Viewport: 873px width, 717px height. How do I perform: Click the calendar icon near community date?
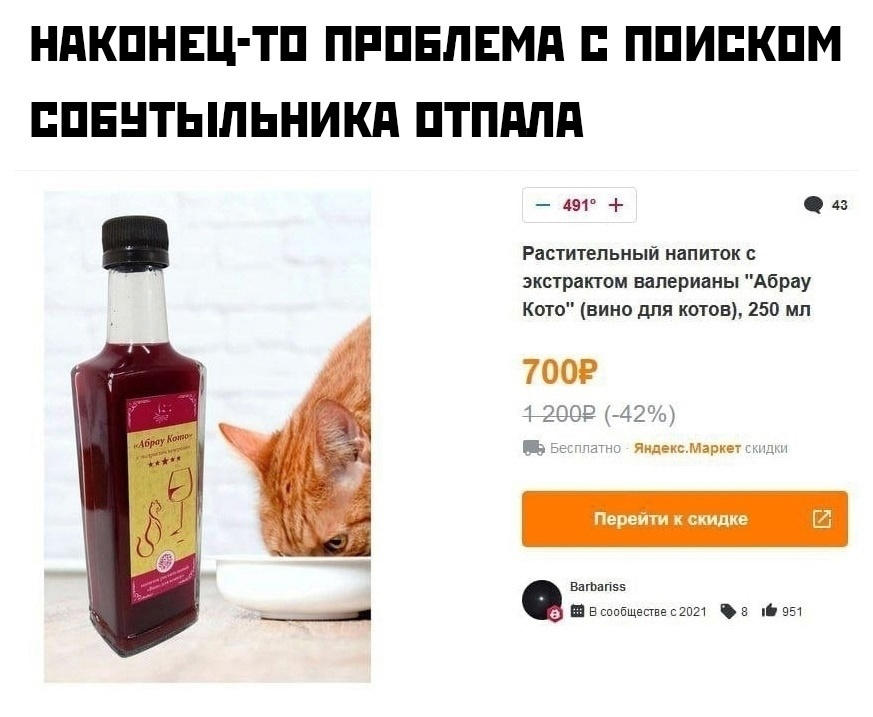[578, 611]
